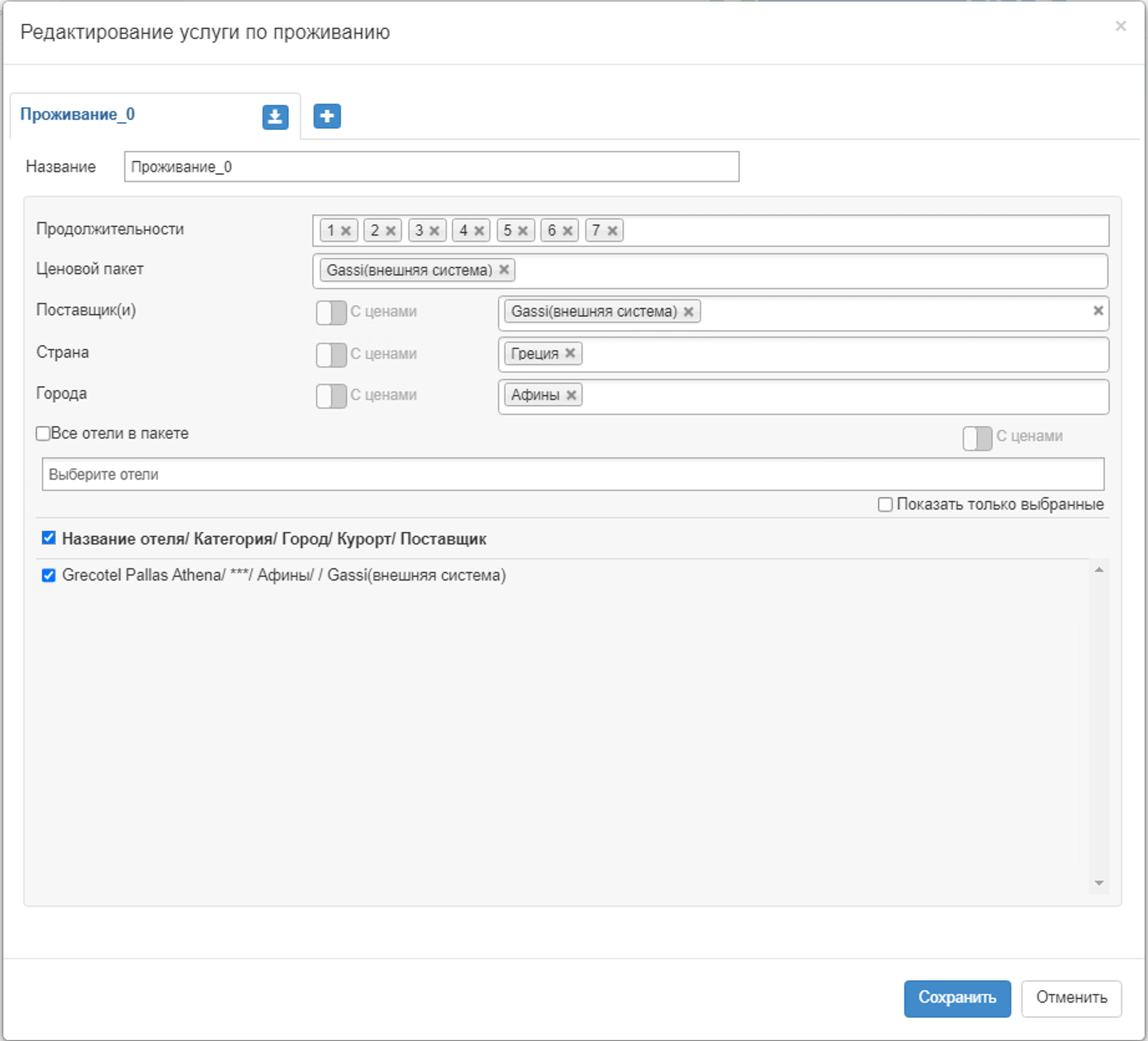
Task: Check Показать только выбранные
Action: (884, 505)
